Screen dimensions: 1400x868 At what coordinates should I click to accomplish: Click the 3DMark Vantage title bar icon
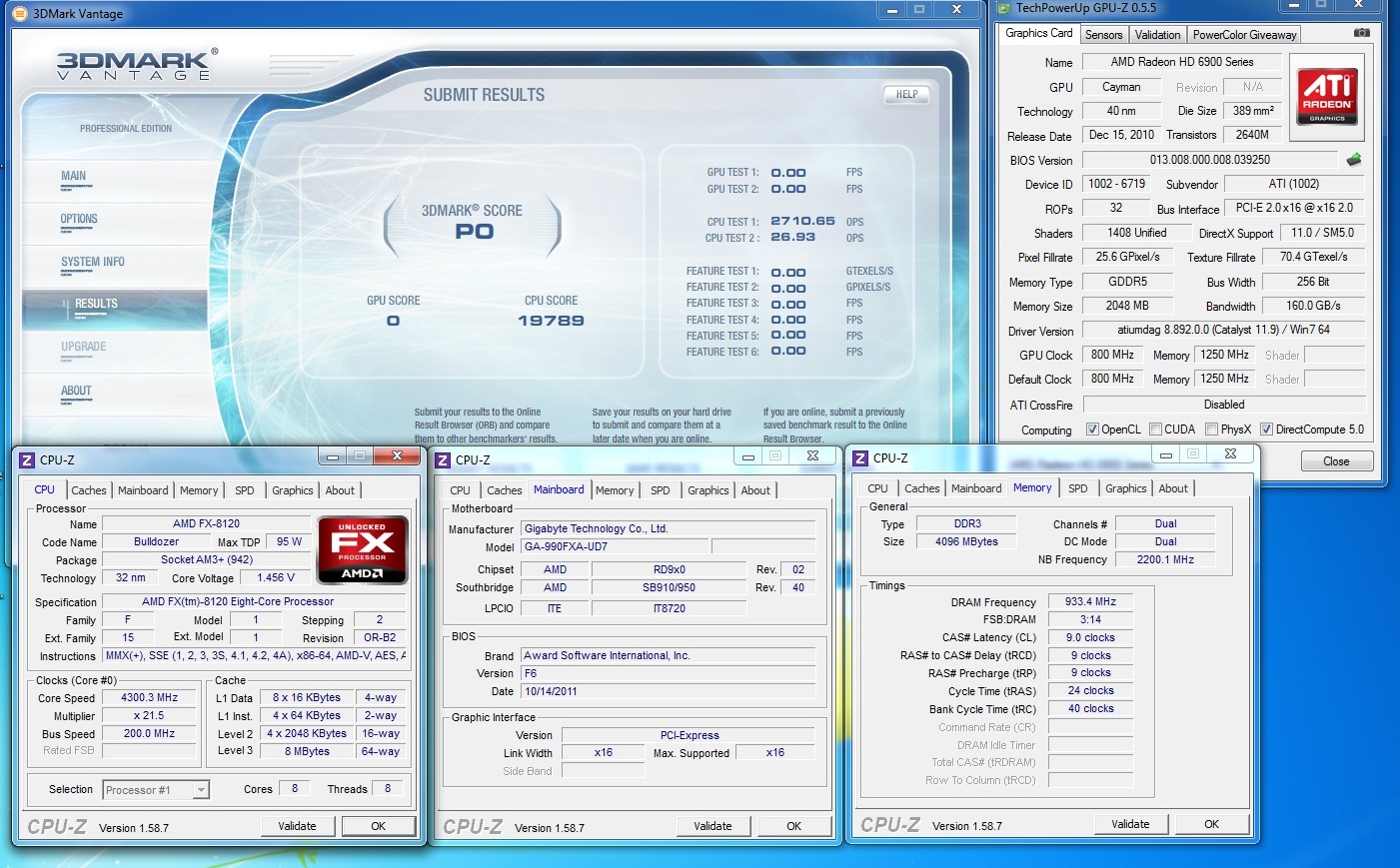pos(21,13)
